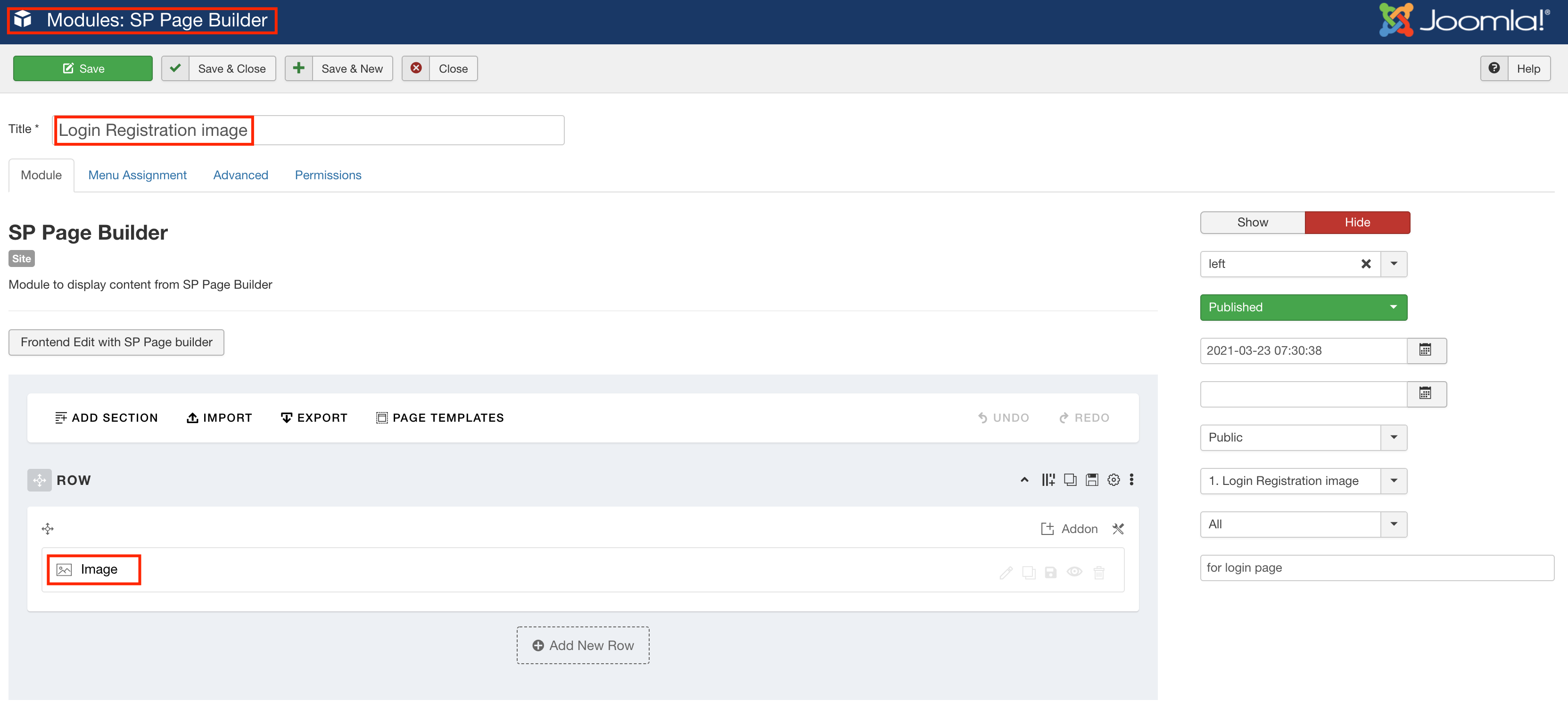
Task: Duplicate the row using the copy icon
Action: pos(1070,480)
